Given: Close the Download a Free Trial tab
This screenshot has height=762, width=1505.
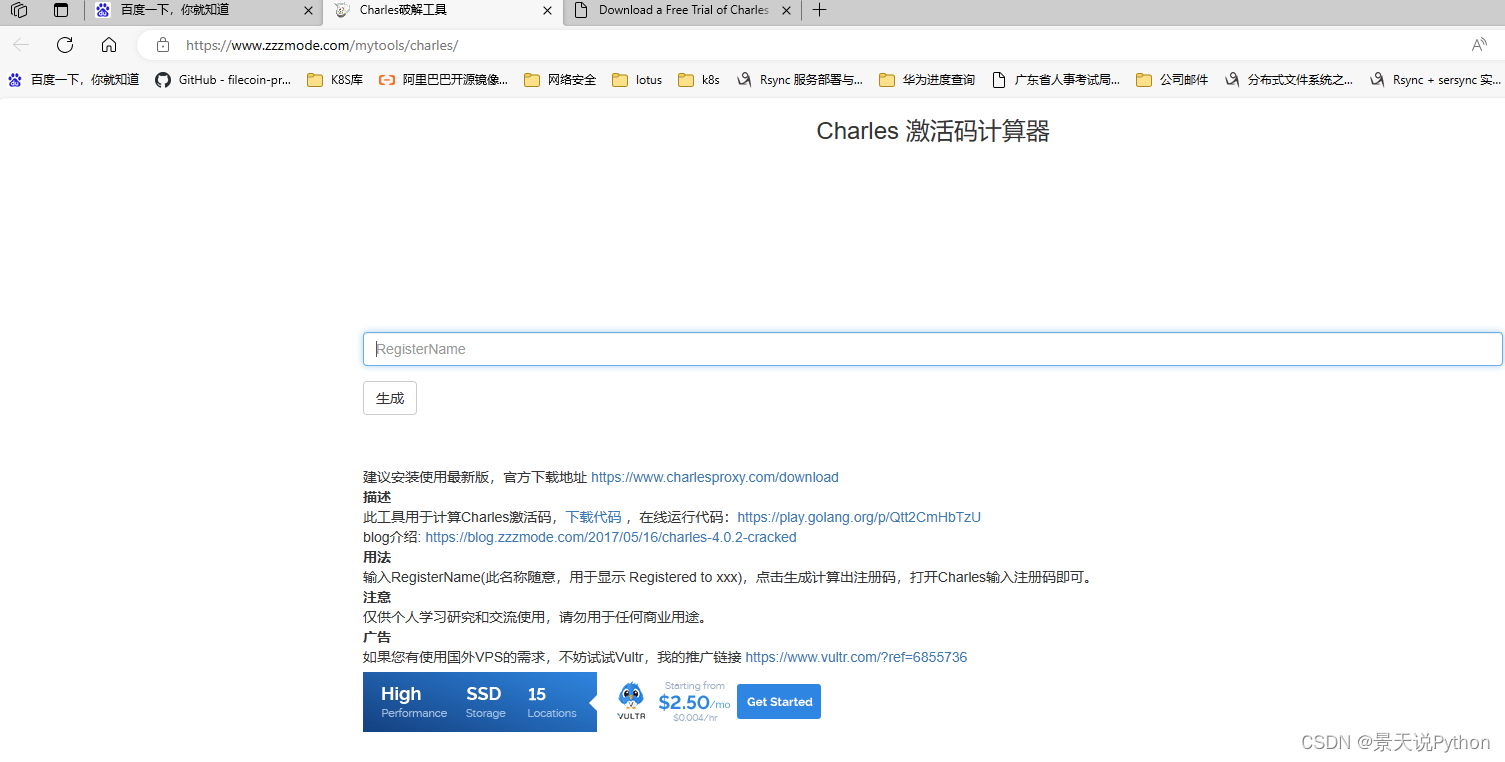Looking at the screenshot, I should (x=786, y=10).
